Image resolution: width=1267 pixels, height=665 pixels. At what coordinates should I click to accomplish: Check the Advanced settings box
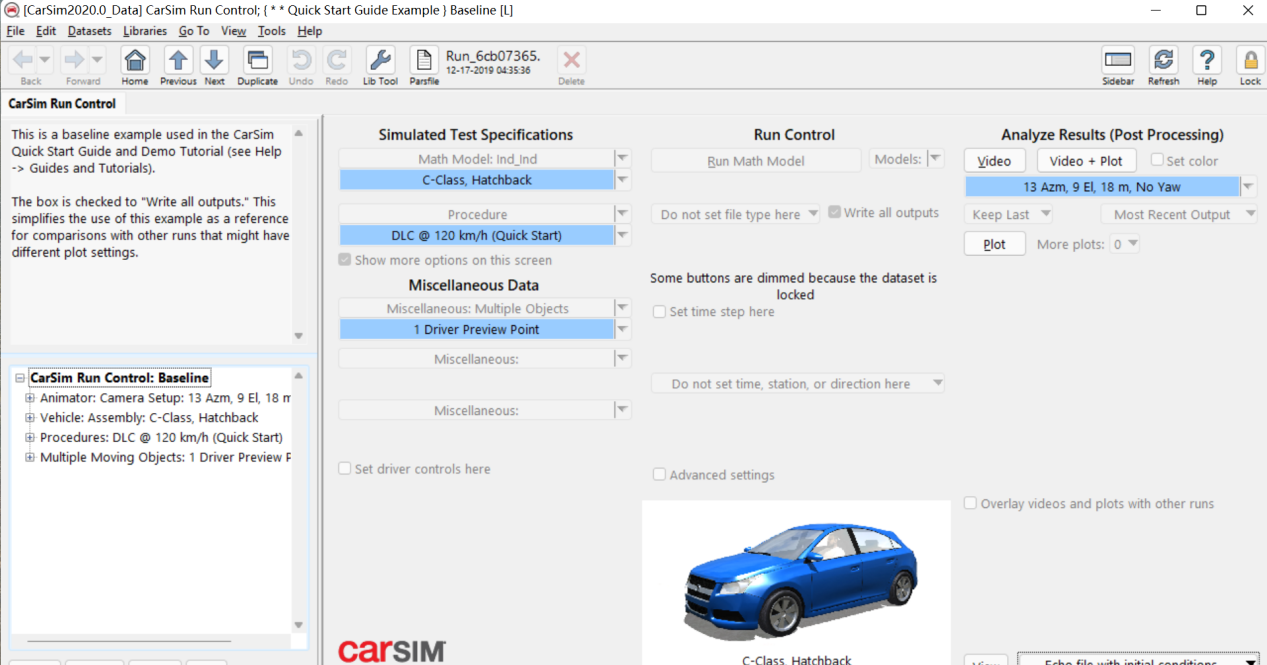coord(659,475)
